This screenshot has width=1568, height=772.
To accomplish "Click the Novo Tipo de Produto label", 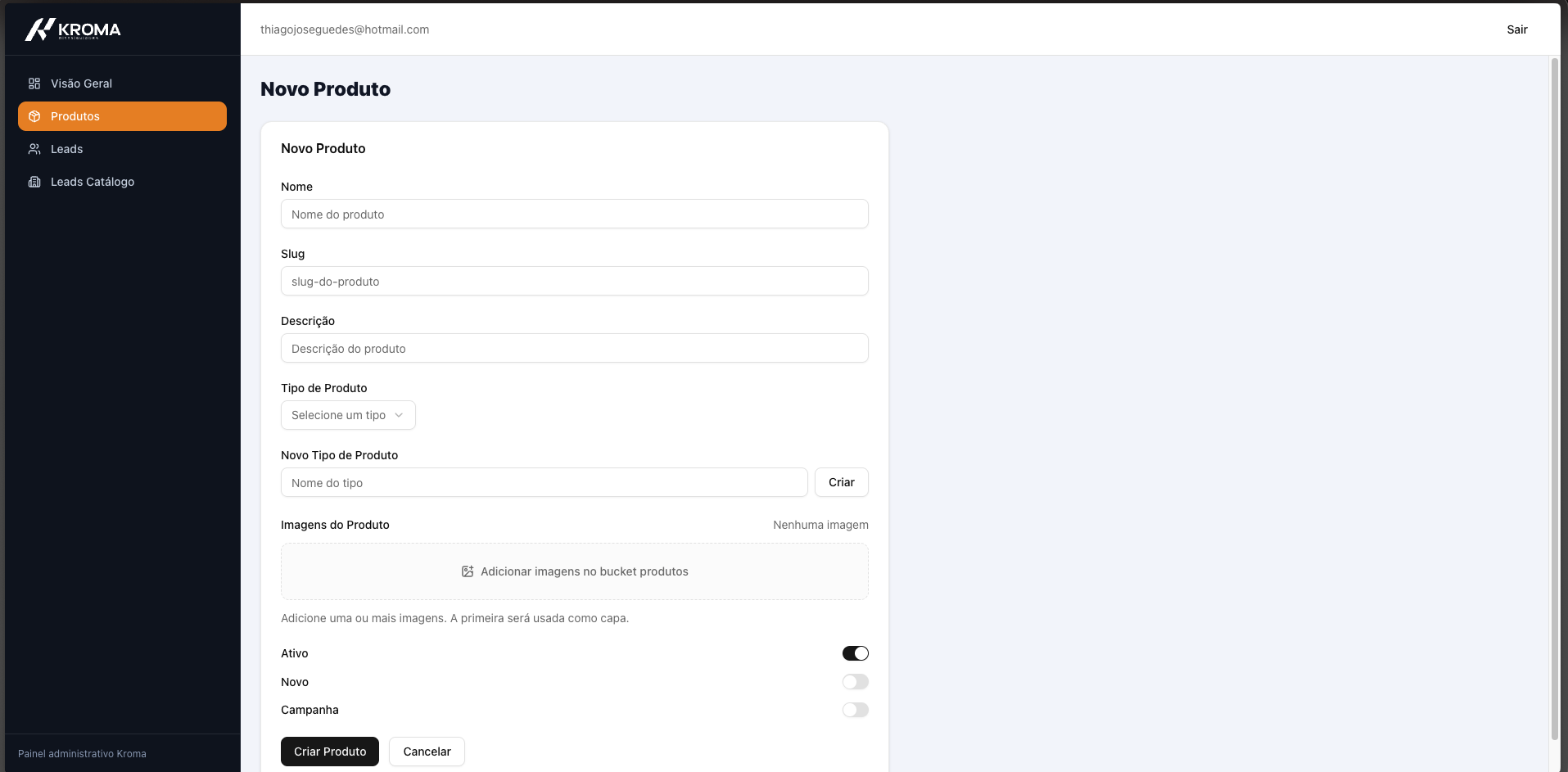I will point(340,455).
